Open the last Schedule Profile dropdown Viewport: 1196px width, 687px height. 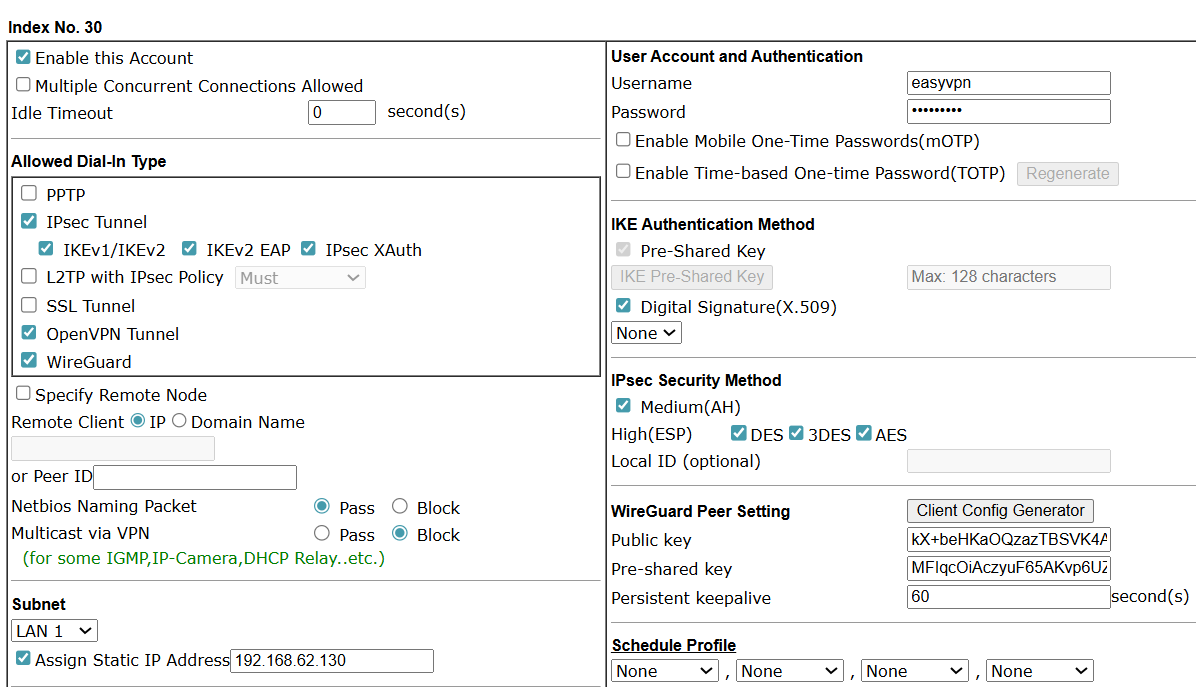coord(1039,671)
